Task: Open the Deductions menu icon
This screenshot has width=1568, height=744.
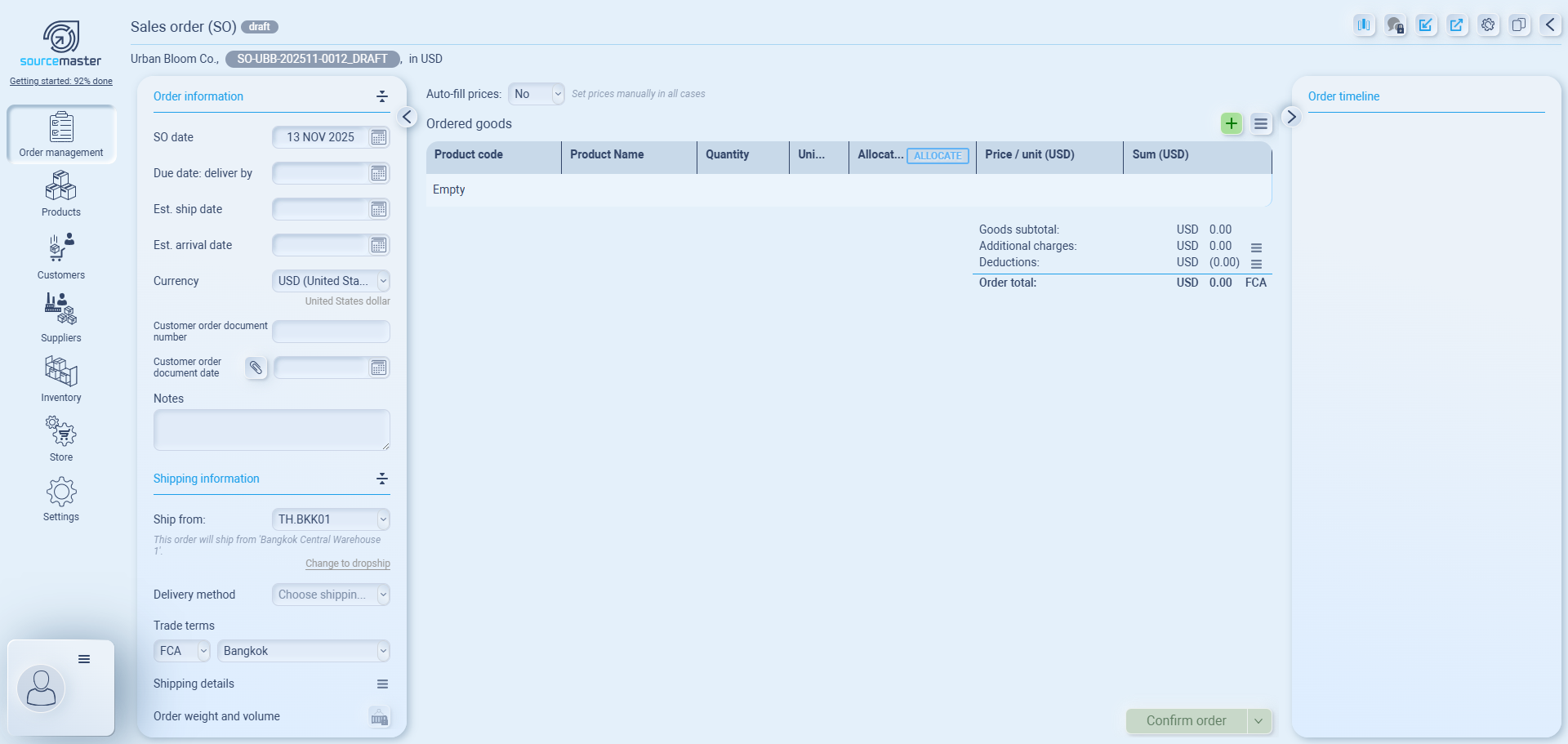Action: pos(1256,264)
